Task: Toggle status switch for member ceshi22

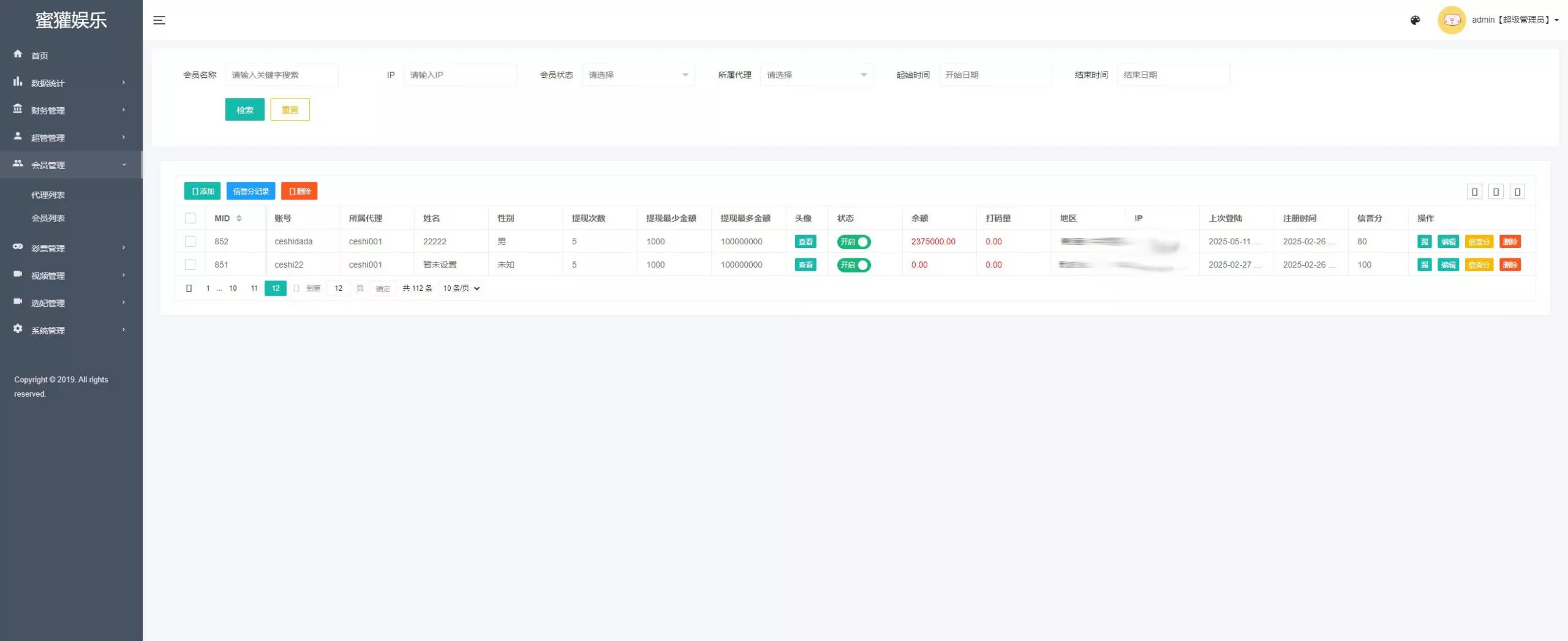Action: 853,265
